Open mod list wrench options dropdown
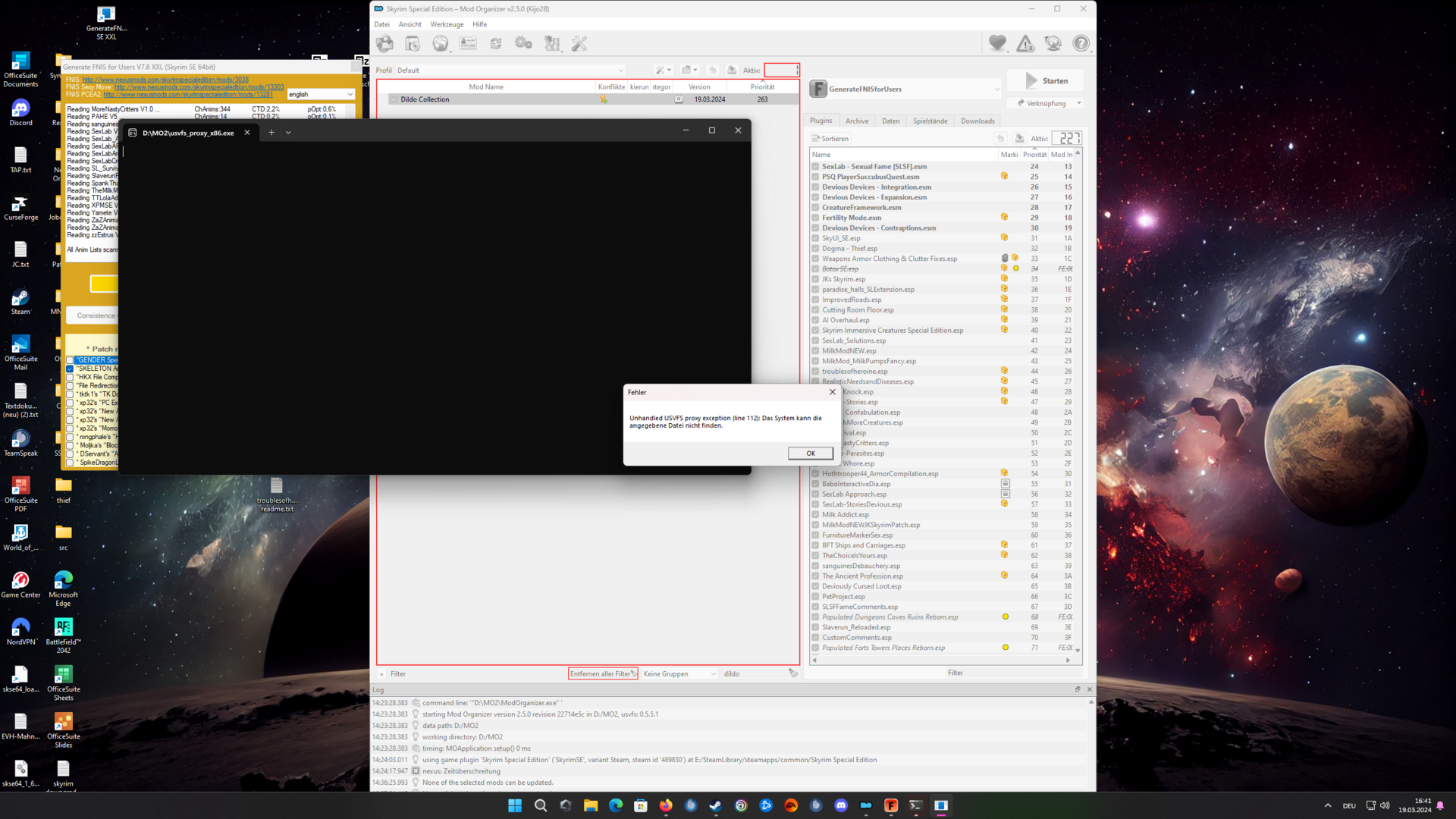Screen dimensions: 1456x819 (664, 70)
